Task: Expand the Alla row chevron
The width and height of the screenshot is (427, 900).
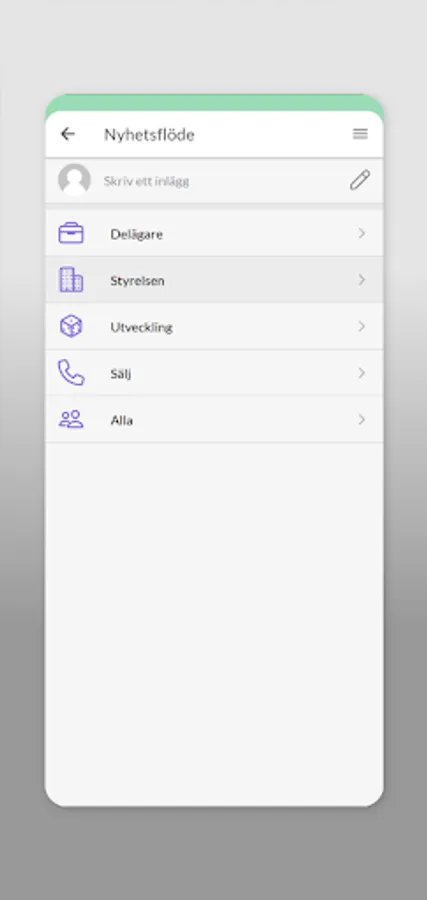Action: [x=362, y=420]
